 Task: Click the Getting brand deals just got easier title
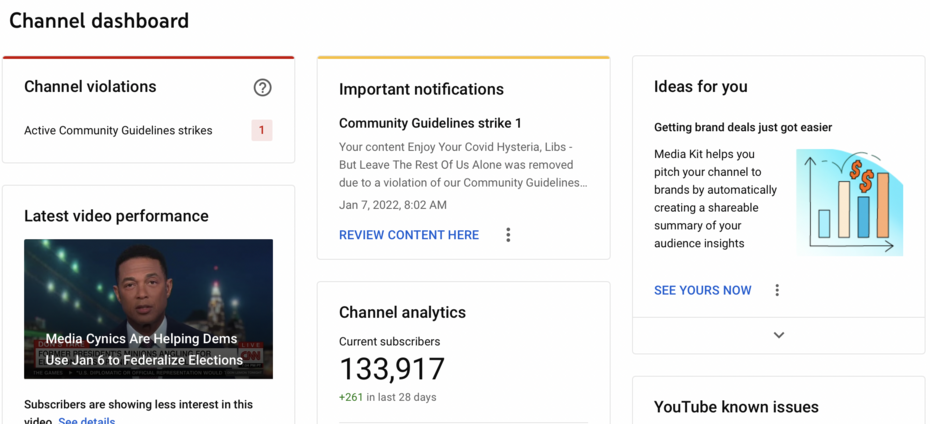[x=742, y=127]
